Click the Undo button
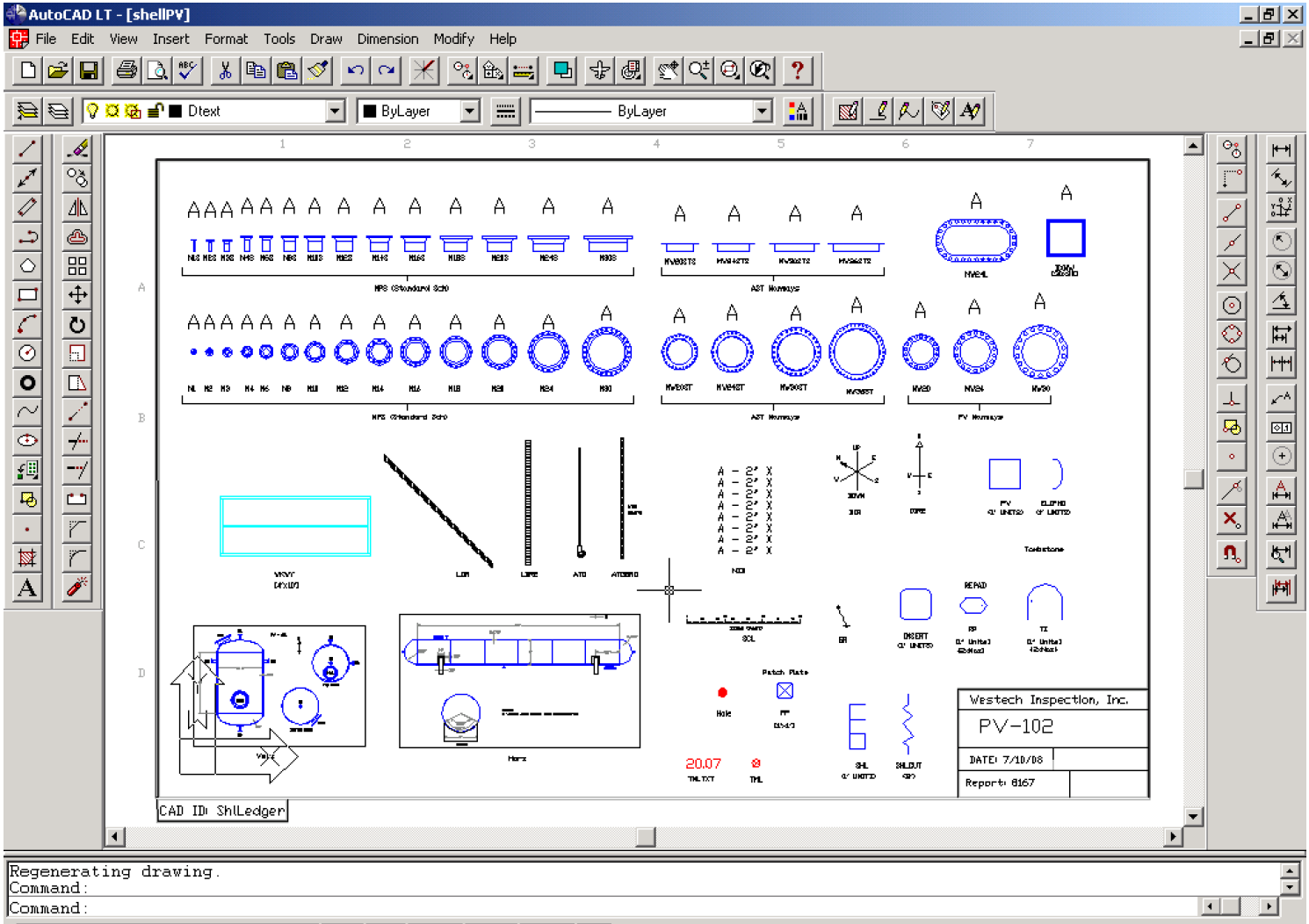 [x=354, y=70]
